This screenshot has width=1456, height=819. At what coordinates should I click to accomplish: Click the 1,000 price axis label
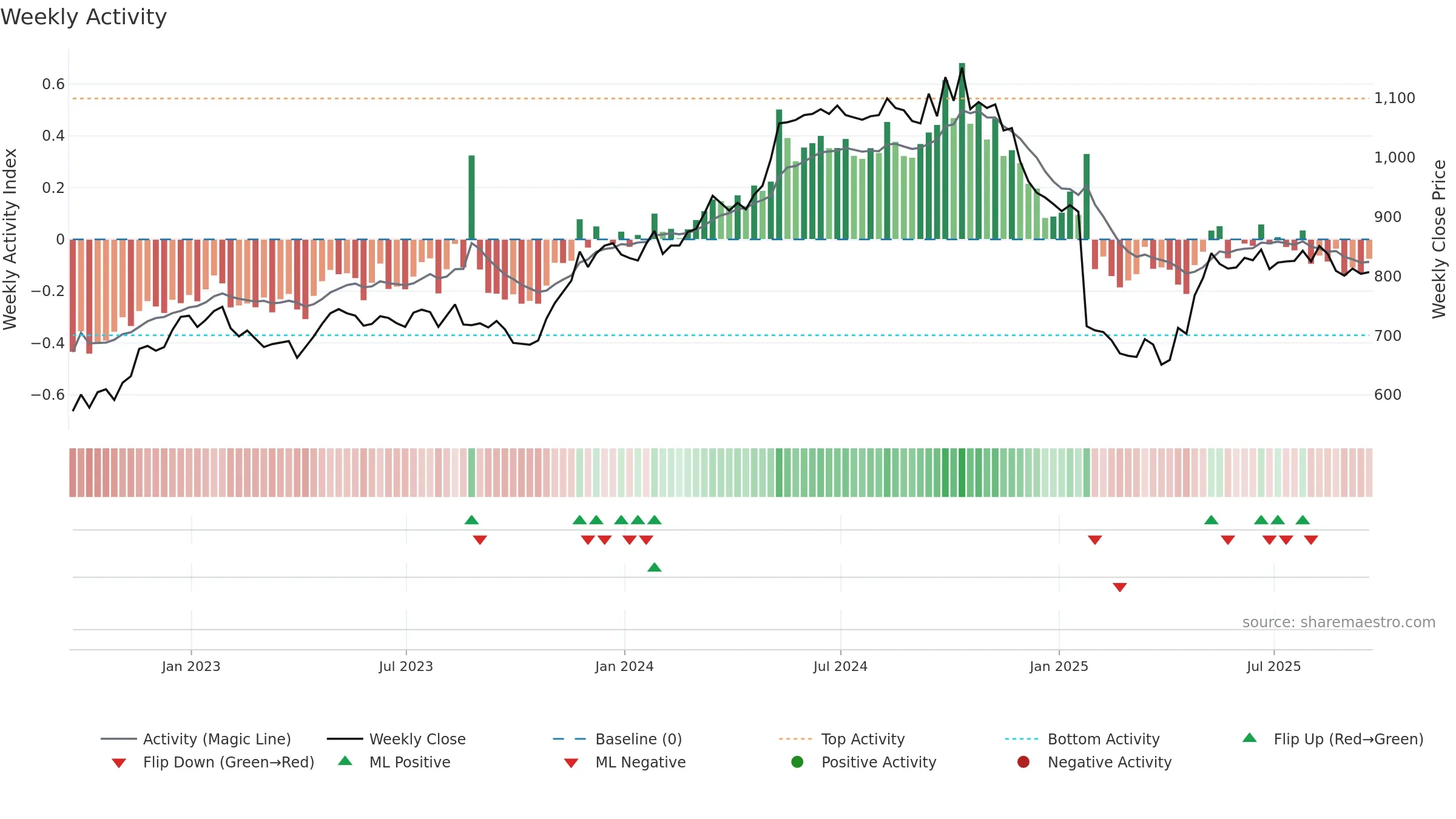point(1394,157)
